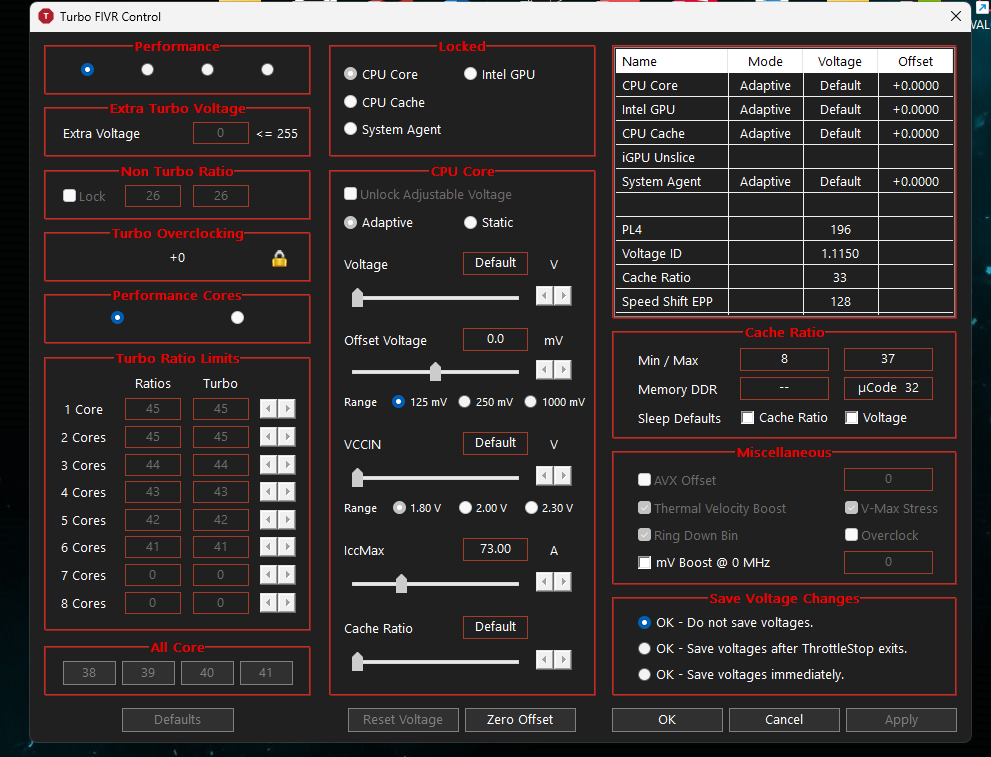Click the Speed Shift EPP table row
The height and width of the screenshot is (757, 991).
click(x=784, y=301)
